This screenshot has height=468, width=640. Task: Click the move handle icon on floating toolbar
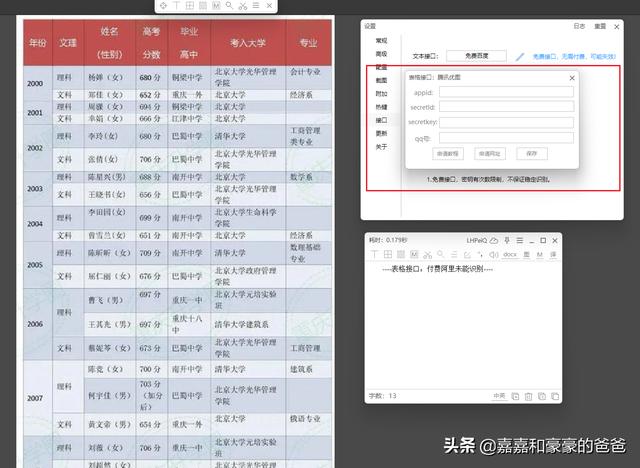(x=163, y=5)
